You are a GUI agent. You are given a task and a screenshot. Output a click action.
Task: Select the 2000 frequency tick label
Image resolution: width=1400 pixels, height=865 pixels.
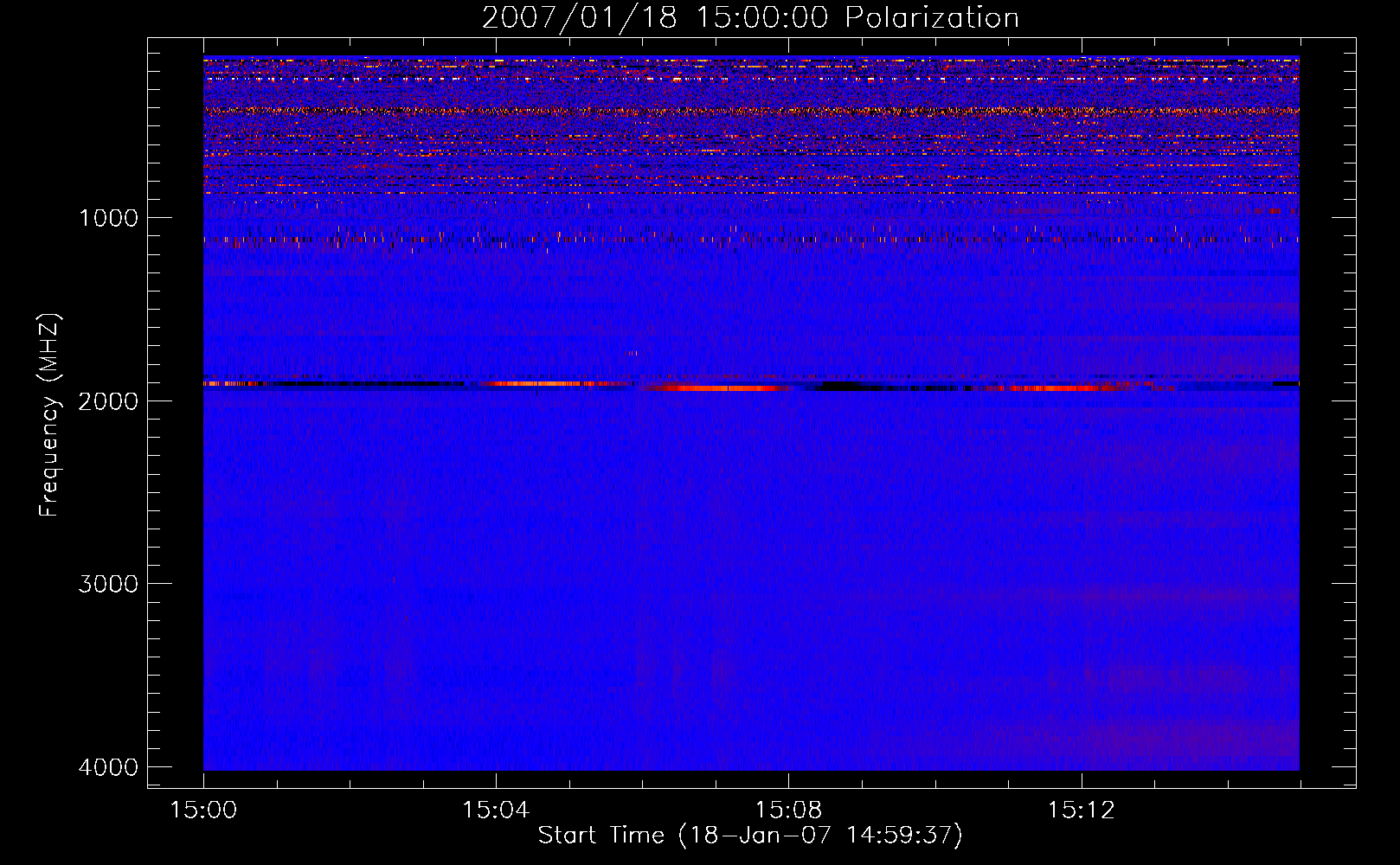click(x=108, y=400)
